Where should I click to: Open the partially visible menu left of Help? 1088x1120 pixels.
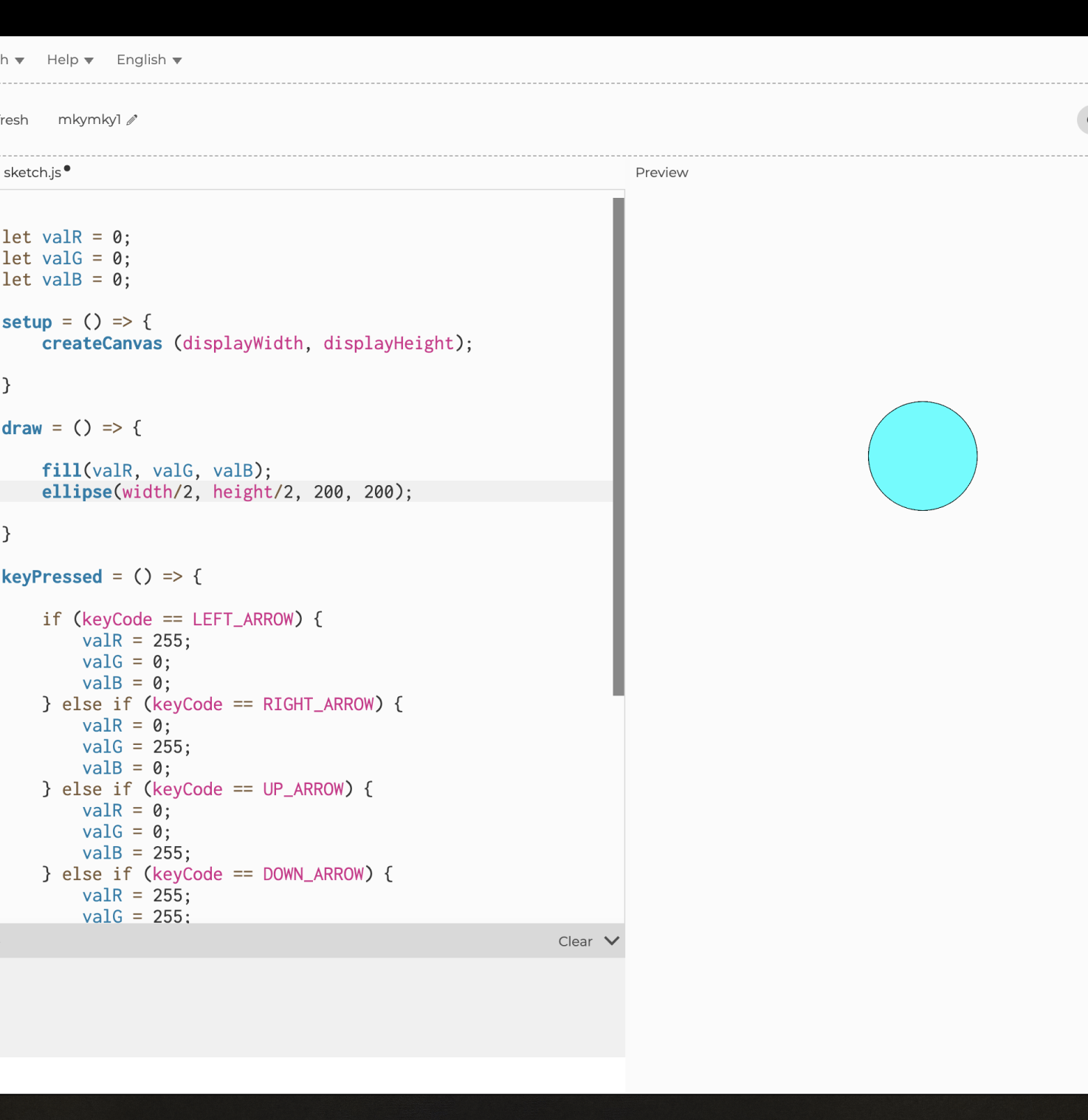pos(12,60)
